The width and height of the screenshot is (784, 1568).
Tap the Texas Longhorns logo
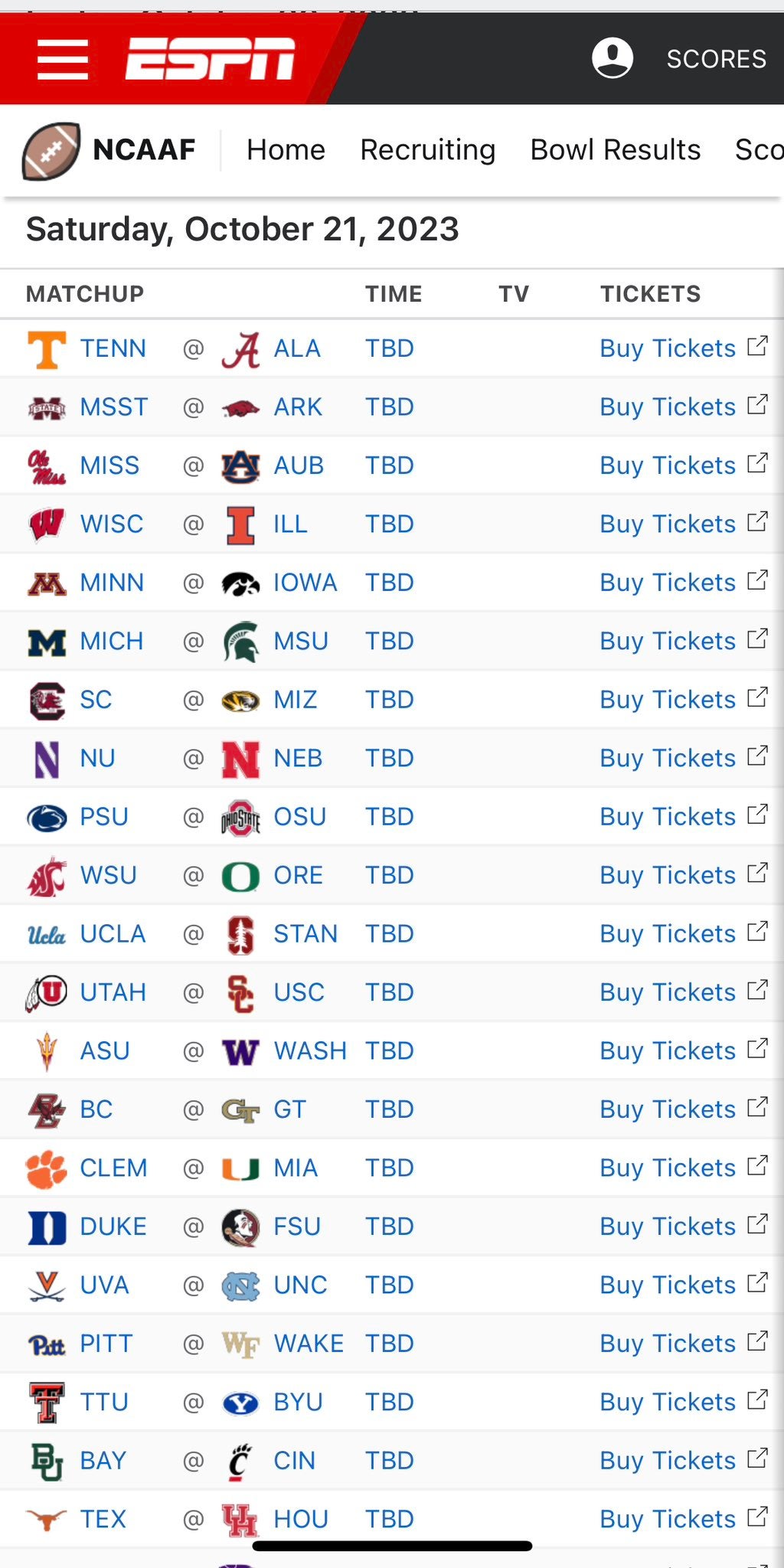tap(47, 1520)
